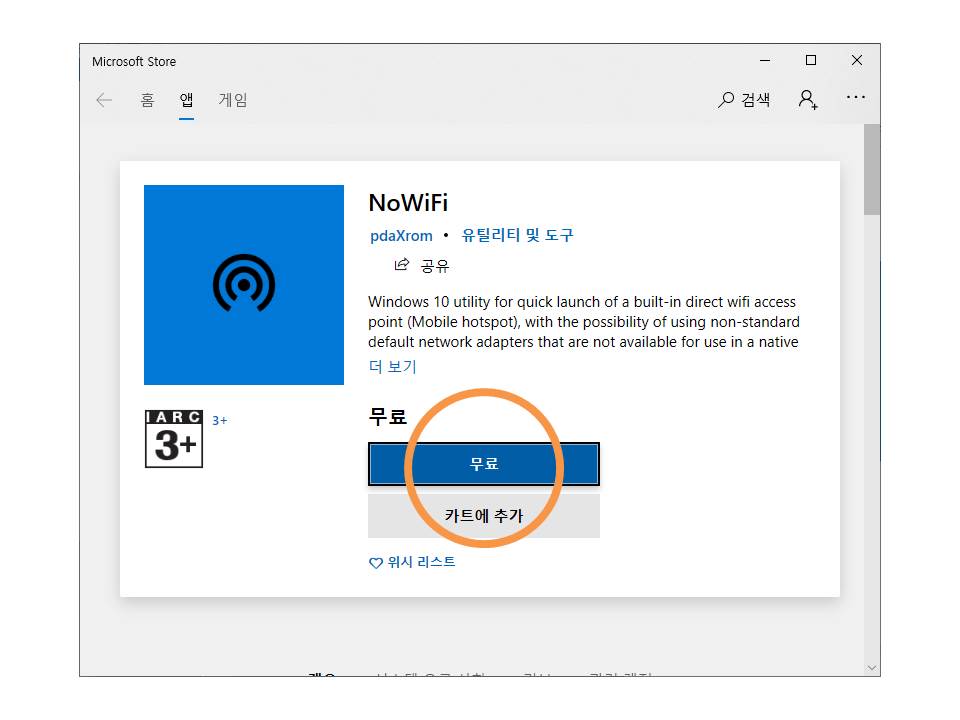
Task: Click the share (공유) icon
Action: coord(402,265)
